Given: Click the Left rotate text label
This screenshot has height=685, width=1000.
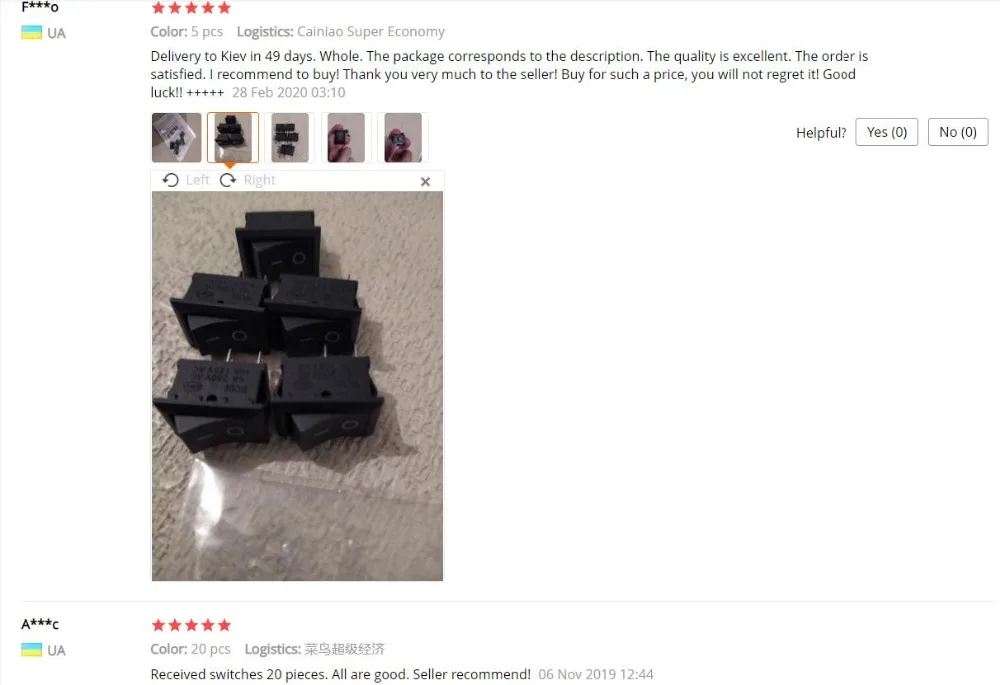Looking at the screenshot, I should click(198, 180).
